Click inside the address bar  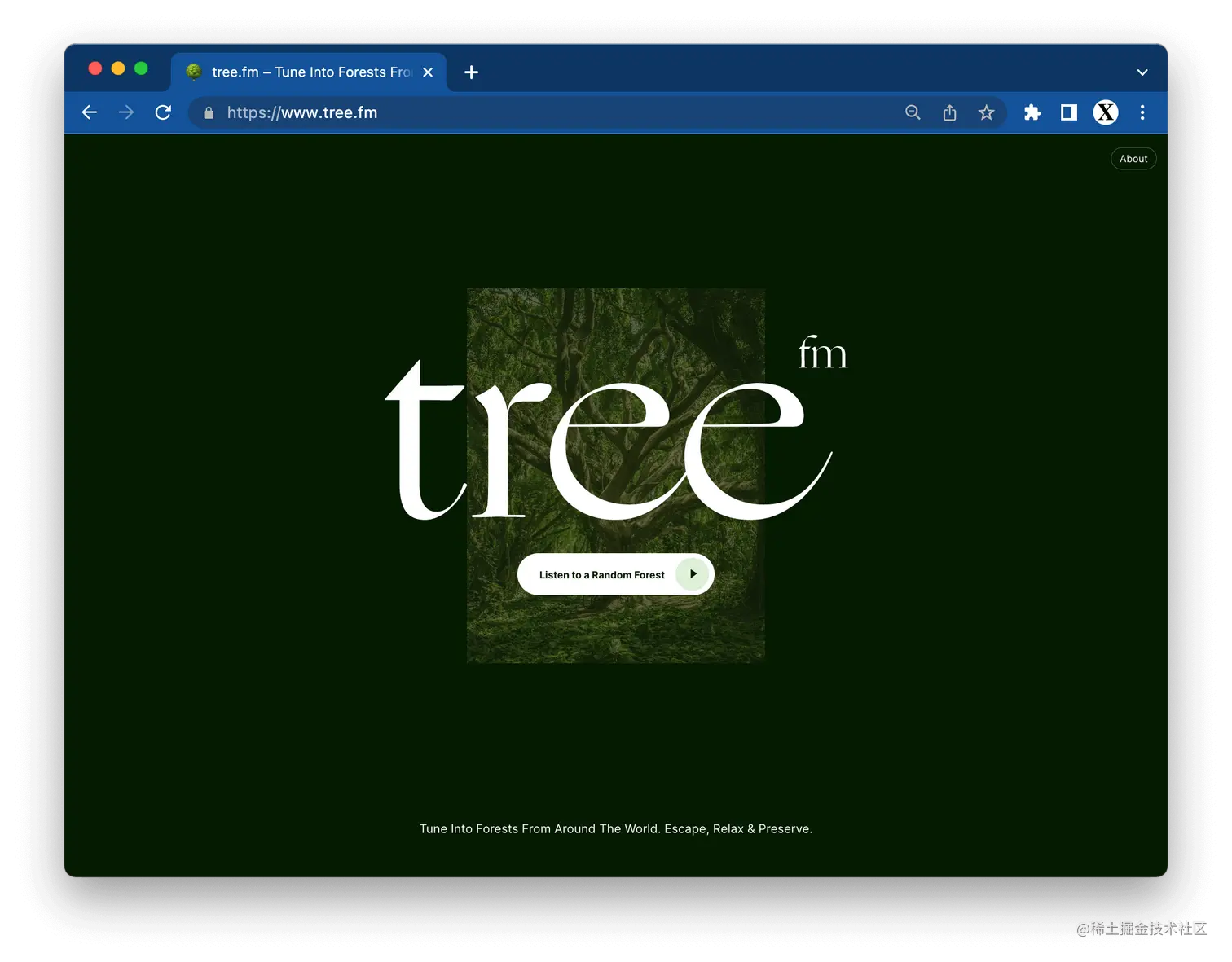pyautogui.click(x=489, y=112)
